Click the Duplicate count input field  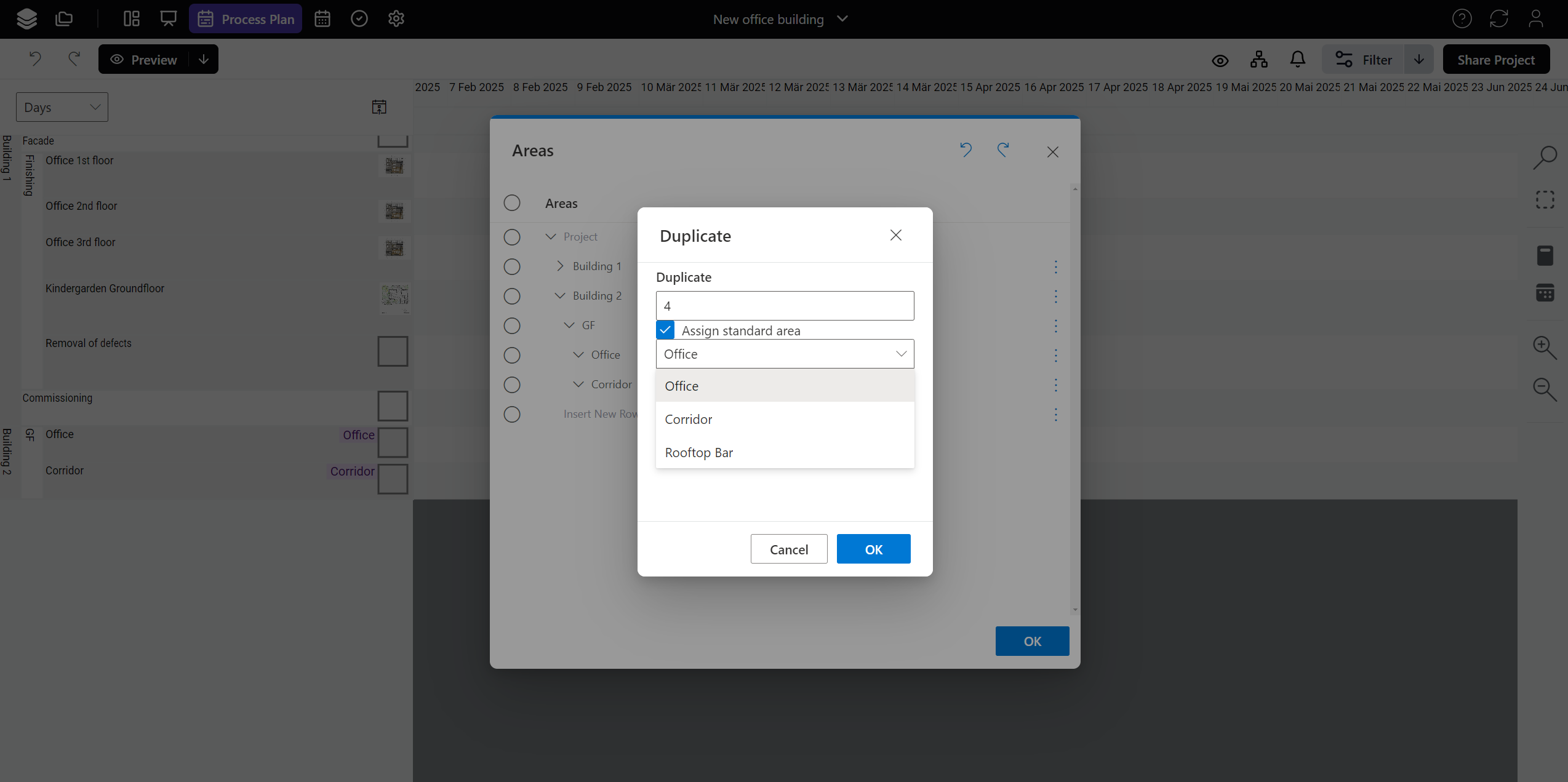click(785, 306)
